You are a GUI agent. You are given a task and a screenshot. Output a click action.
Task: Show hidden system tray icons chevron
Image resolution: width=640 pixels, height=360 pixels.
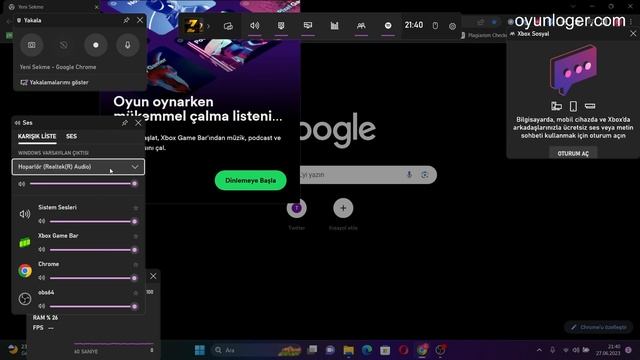point(539,350)
